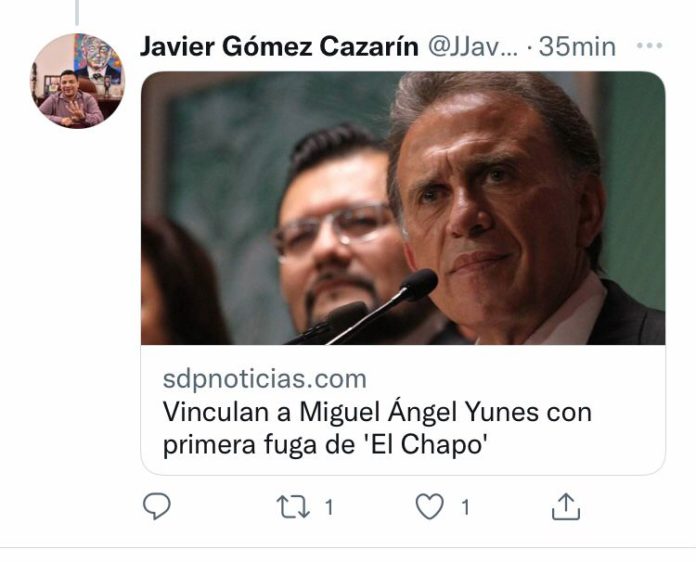This screenshot has height=562, width=696.
Task: Click the name Javier Gómez Cazarín
Action: pyautogui.click(x=279, y=46)
